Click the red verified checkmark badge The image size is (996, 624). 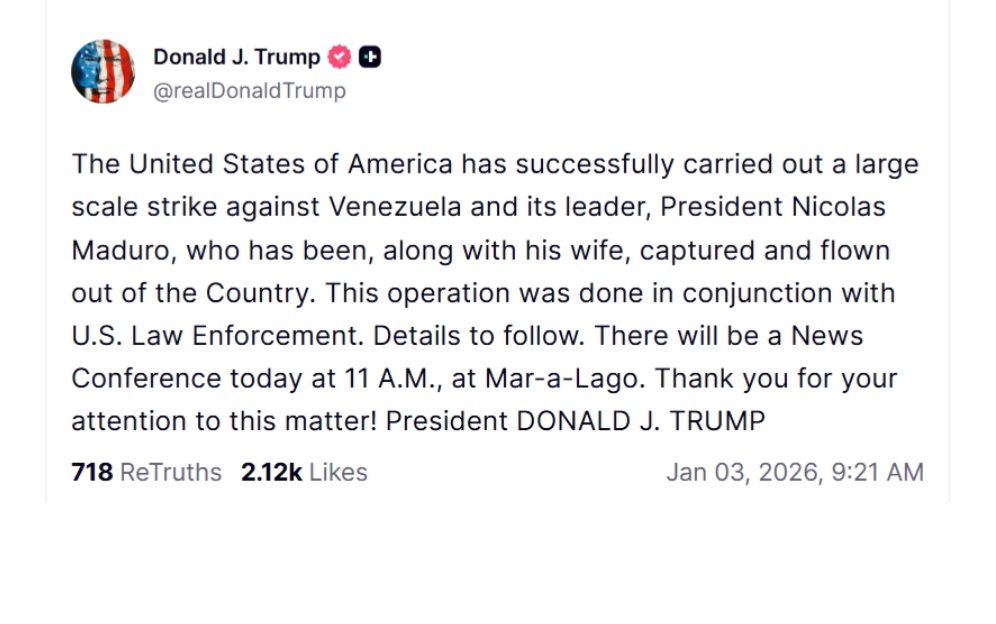(x=341, y=57)
